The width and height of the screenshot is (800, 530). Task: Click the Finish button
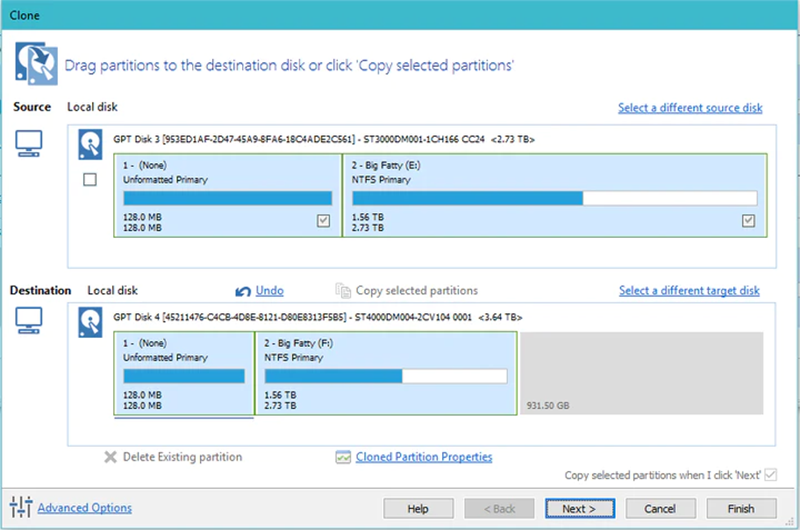[741, 509]
